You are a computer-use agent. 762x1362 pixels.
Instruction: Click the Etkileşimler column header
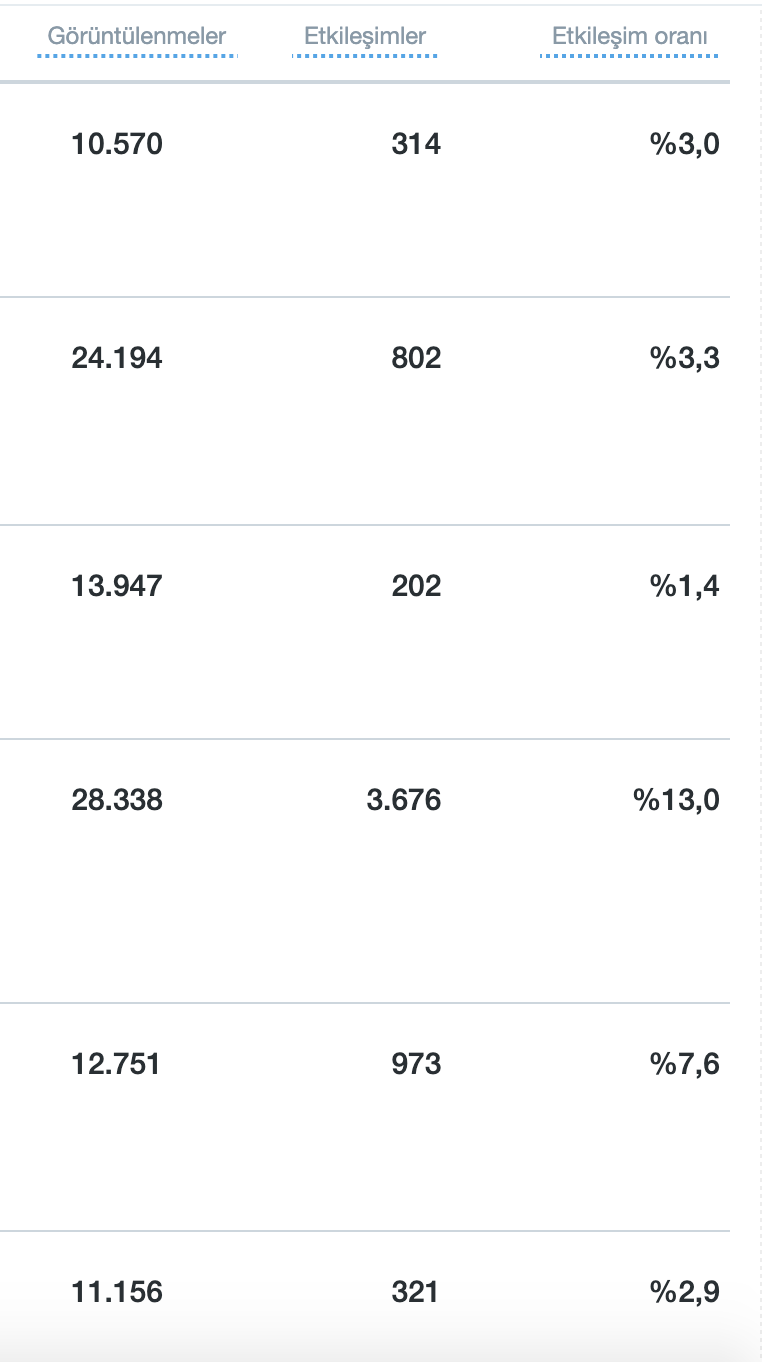pos(365,37)
